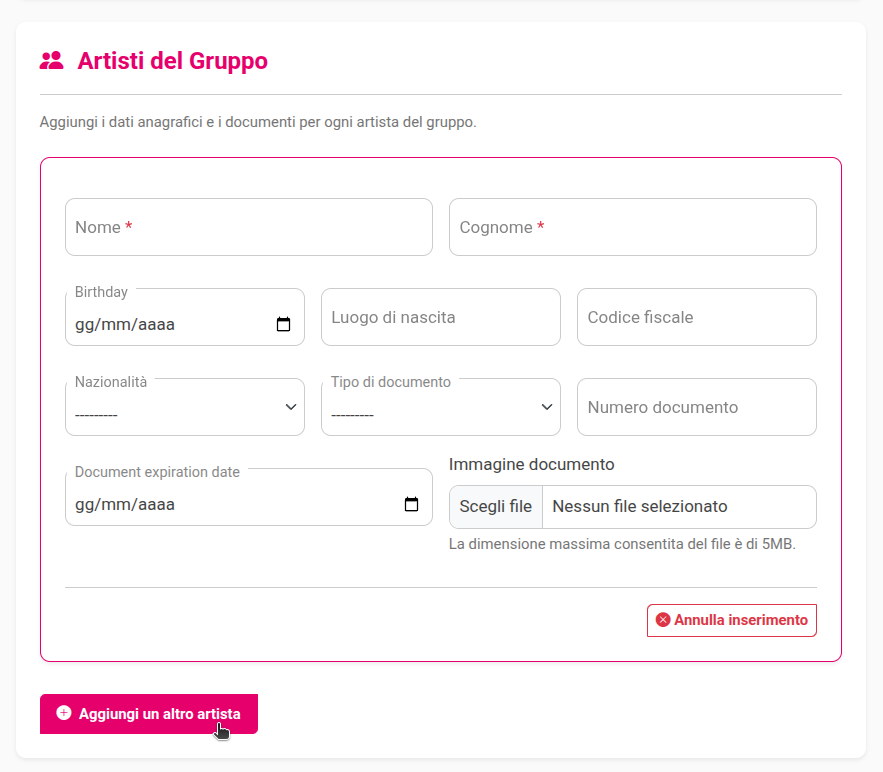Click the Scegli file button
883x772 pixels.
click(496, 507)
